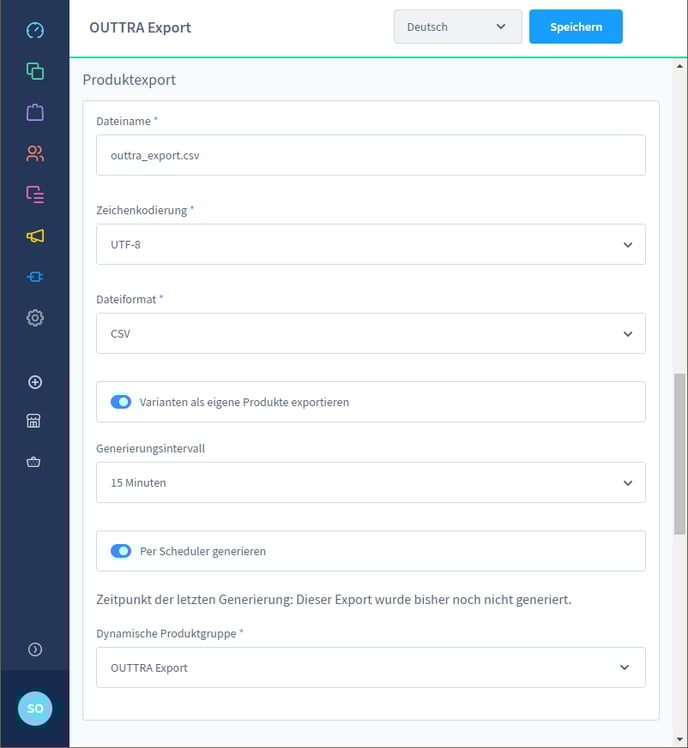Click the Zeitpunkt der letzten Generierung text
Image resolution: width=688 pixels, height=748 pixels.
point(334,600)
